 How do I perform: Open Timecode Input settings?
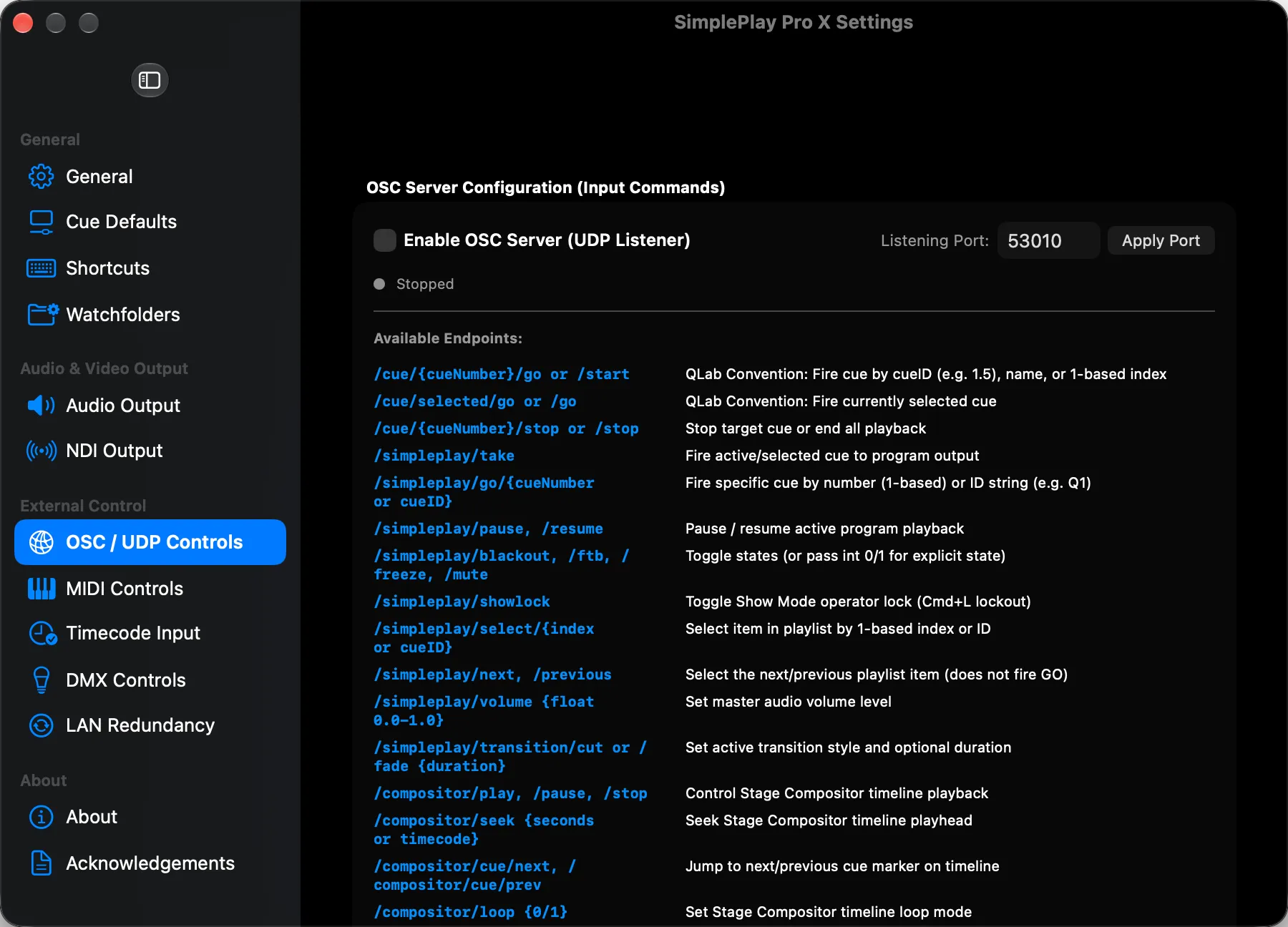[150, 633]
